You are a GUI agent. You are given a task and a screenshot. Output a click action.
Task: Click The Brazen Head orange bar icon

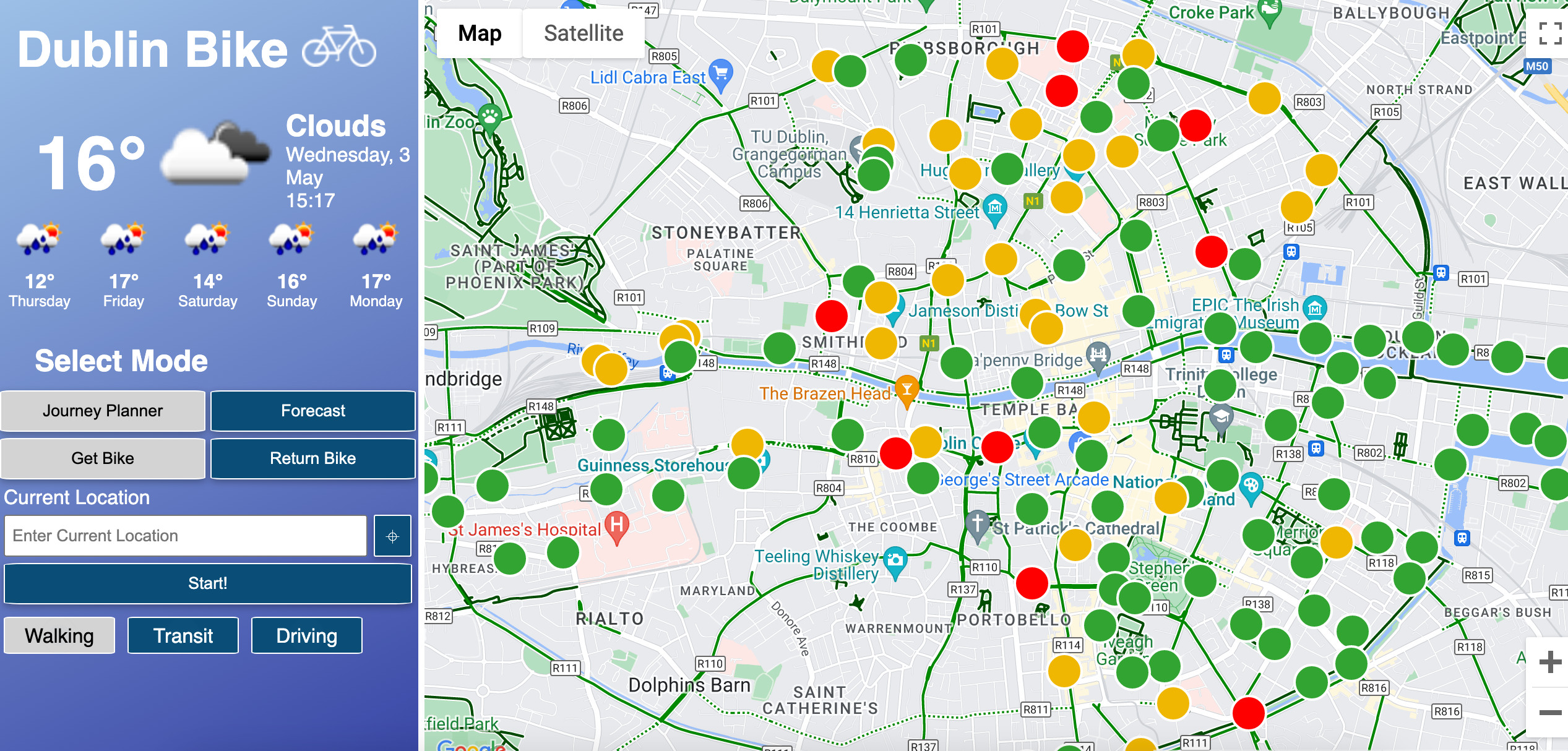click(907, 389)
